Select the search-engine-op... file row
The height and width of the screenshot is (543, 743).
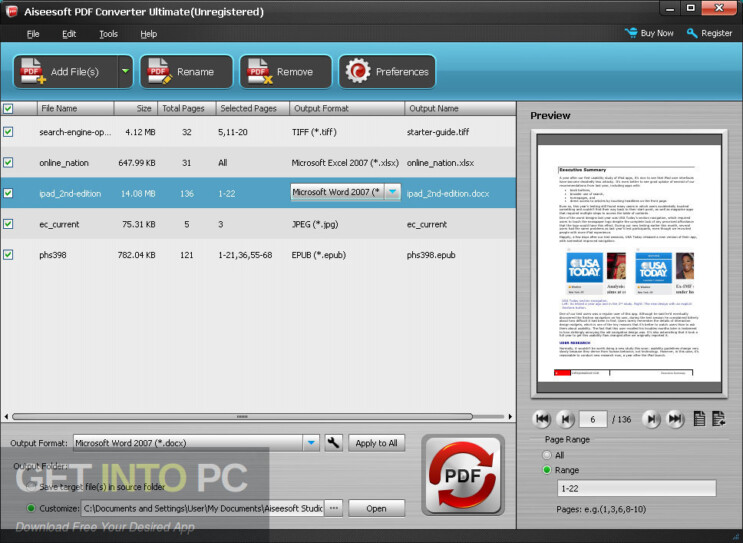tap(258, 132)
